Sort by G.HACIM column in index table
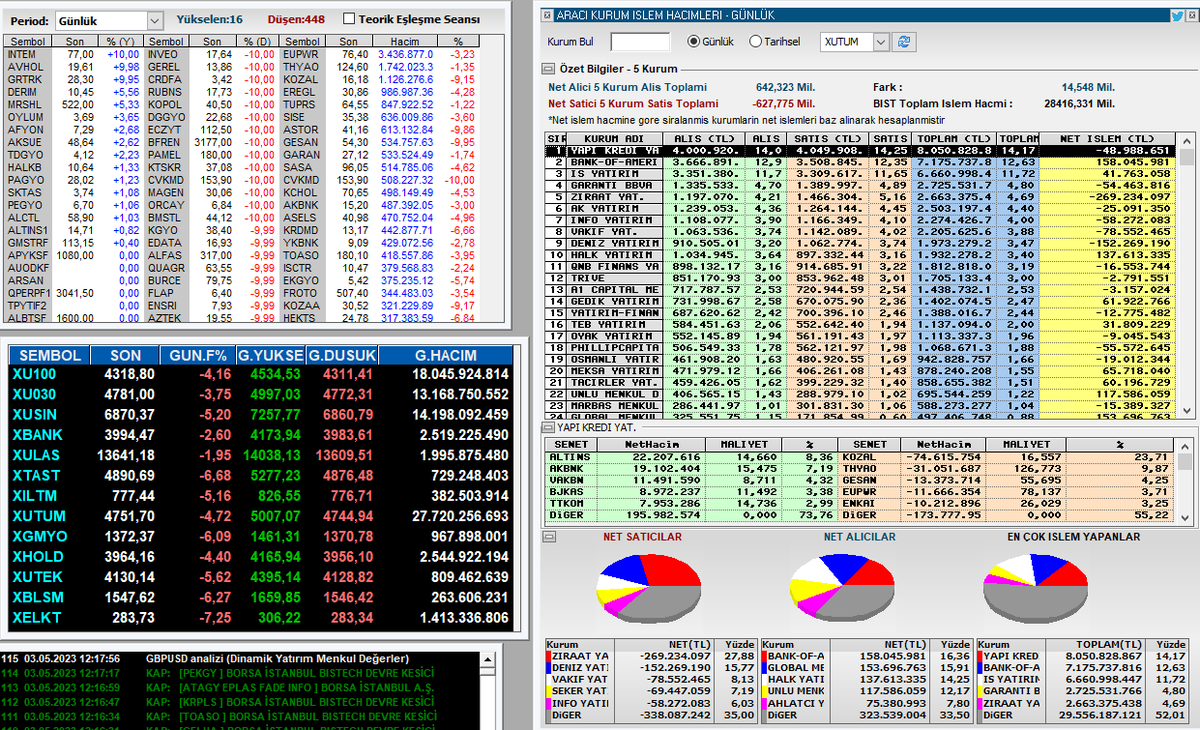 (x=447, y=355)
